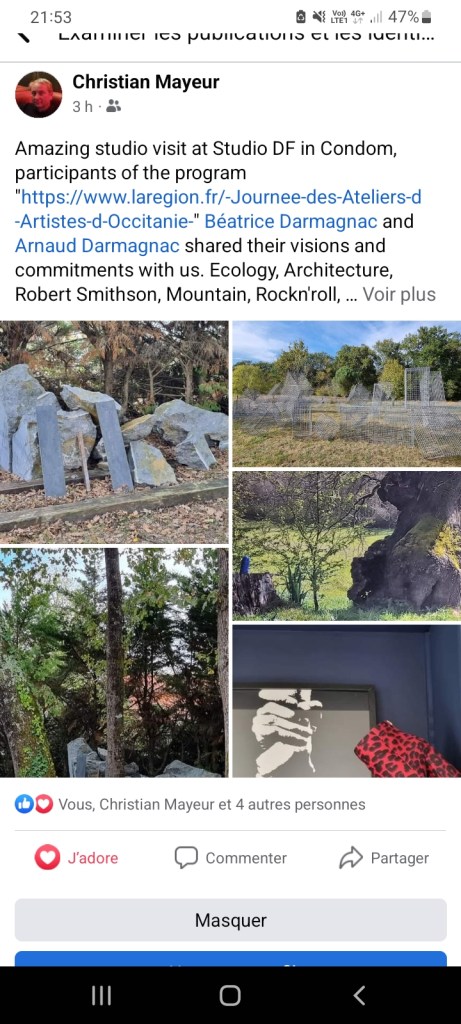461x1024 pixels.
Task: Open Arnaud Darmagnac's tagged profile
Action: [x=98, y=246]
